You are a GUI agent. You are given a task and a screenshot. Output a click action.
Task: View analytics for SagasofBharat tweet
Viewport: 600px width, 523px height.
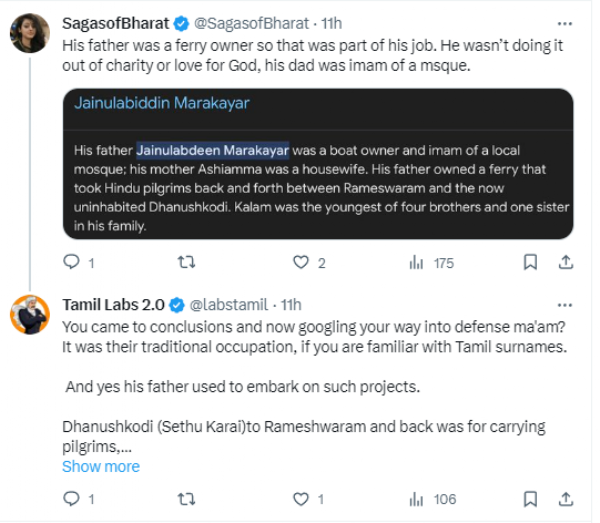point(416,262)
